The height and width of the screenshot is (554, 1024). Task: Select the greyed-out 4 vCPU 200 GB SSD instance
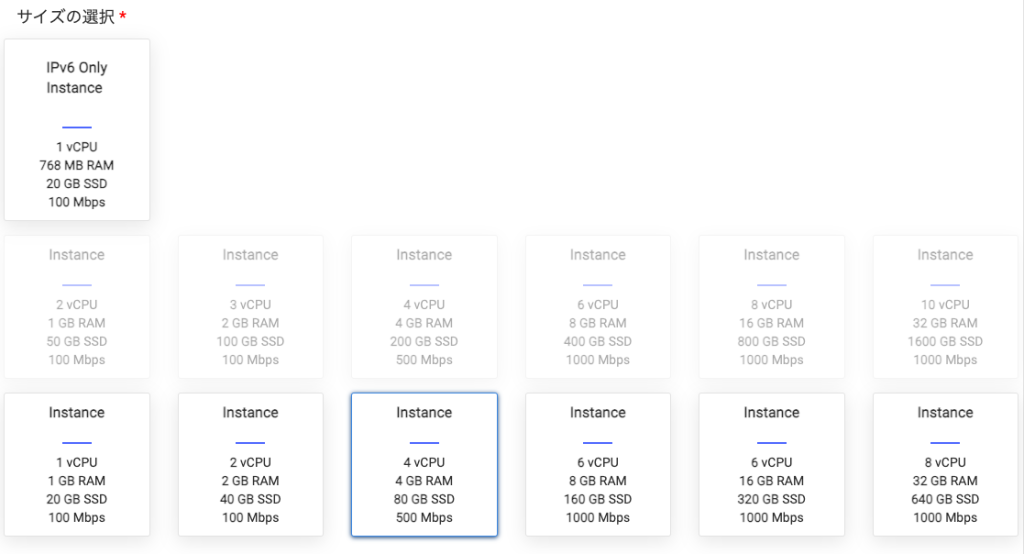point(424,307)
